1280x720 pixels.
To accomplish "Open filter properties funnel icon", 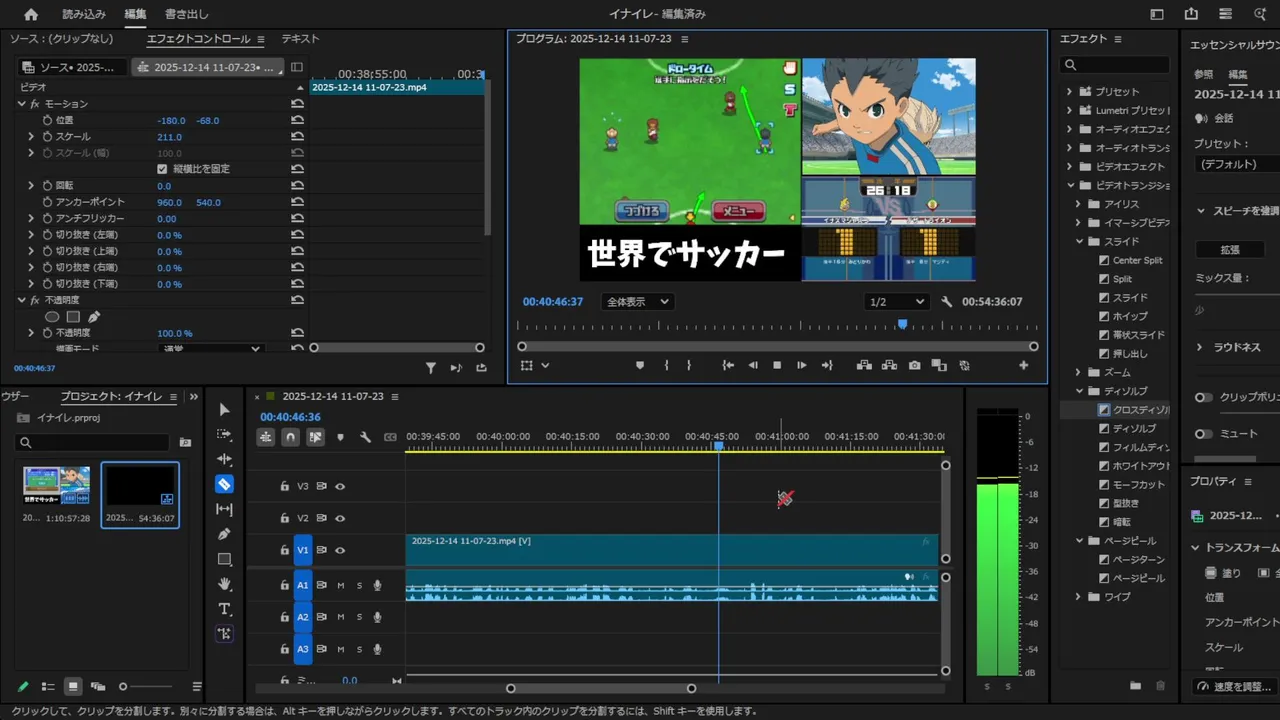I will coord(431,368).
